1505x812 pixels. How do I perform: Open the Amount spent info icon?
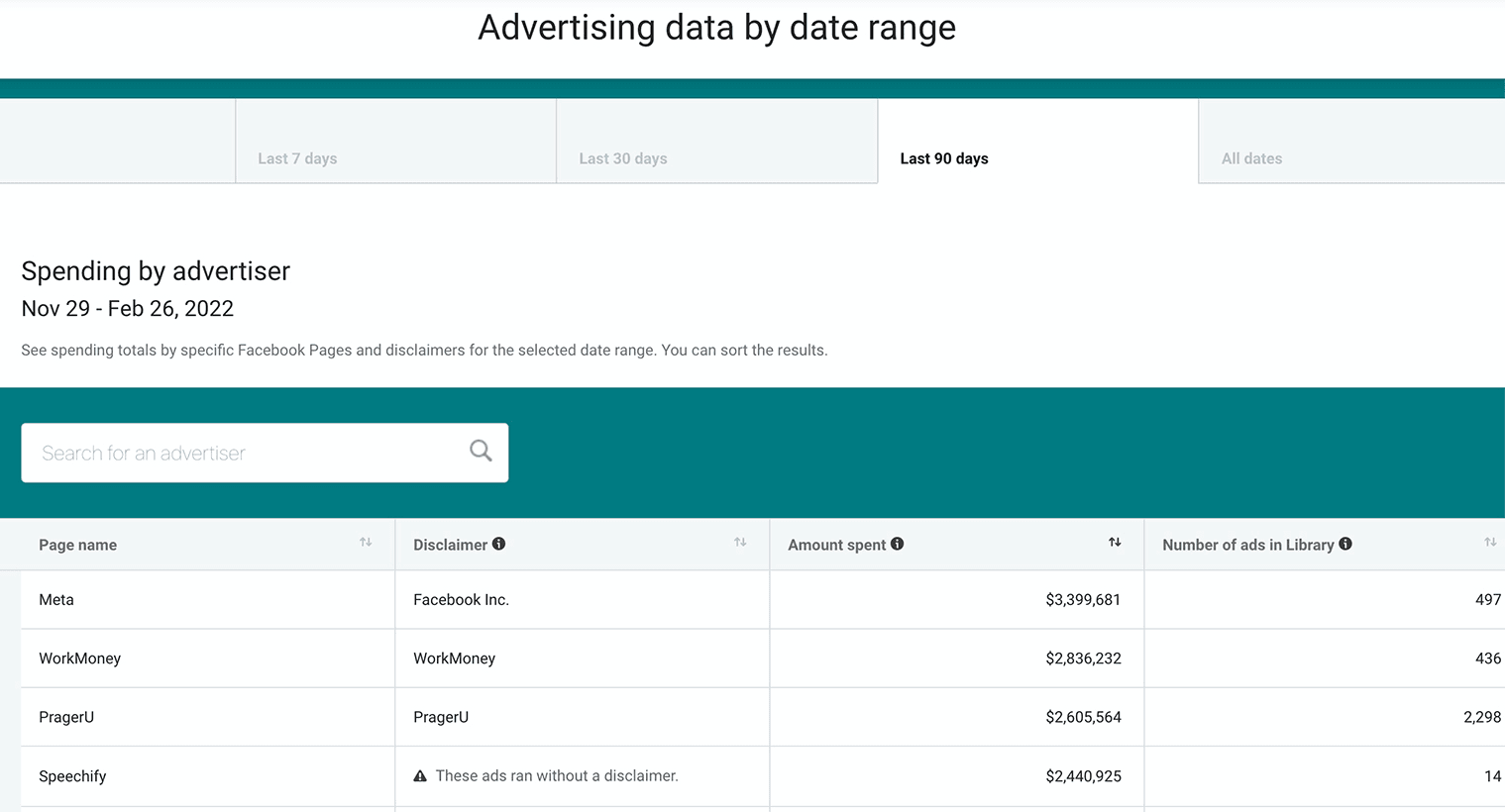coord(897,544)
